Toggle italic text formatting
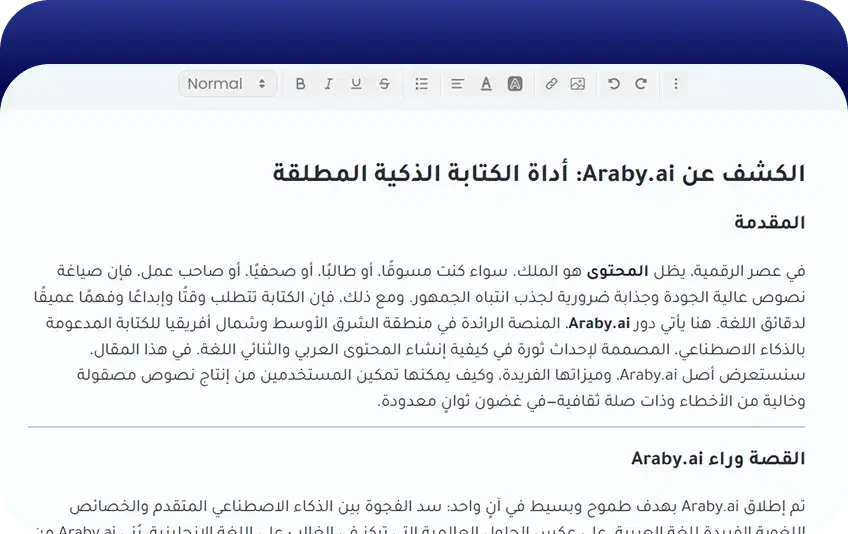 [328, 84]
